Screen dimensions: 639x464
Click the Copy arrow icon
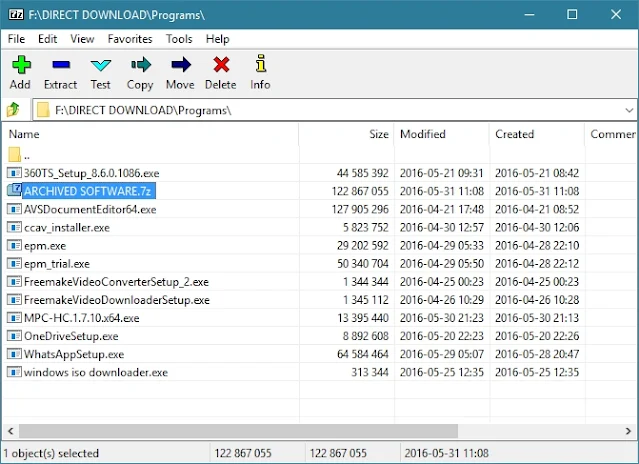coord(141,64)
